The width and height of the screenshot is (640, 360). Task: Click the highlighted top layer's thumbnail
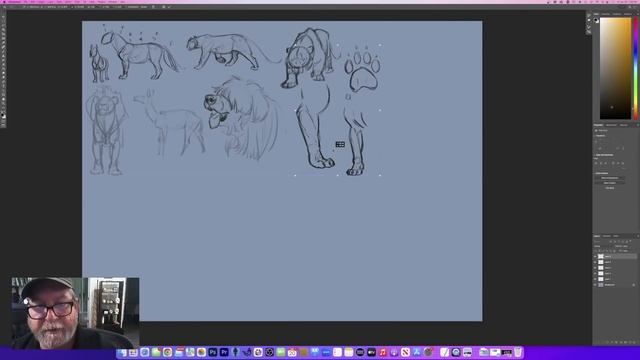tap(601, 256)
